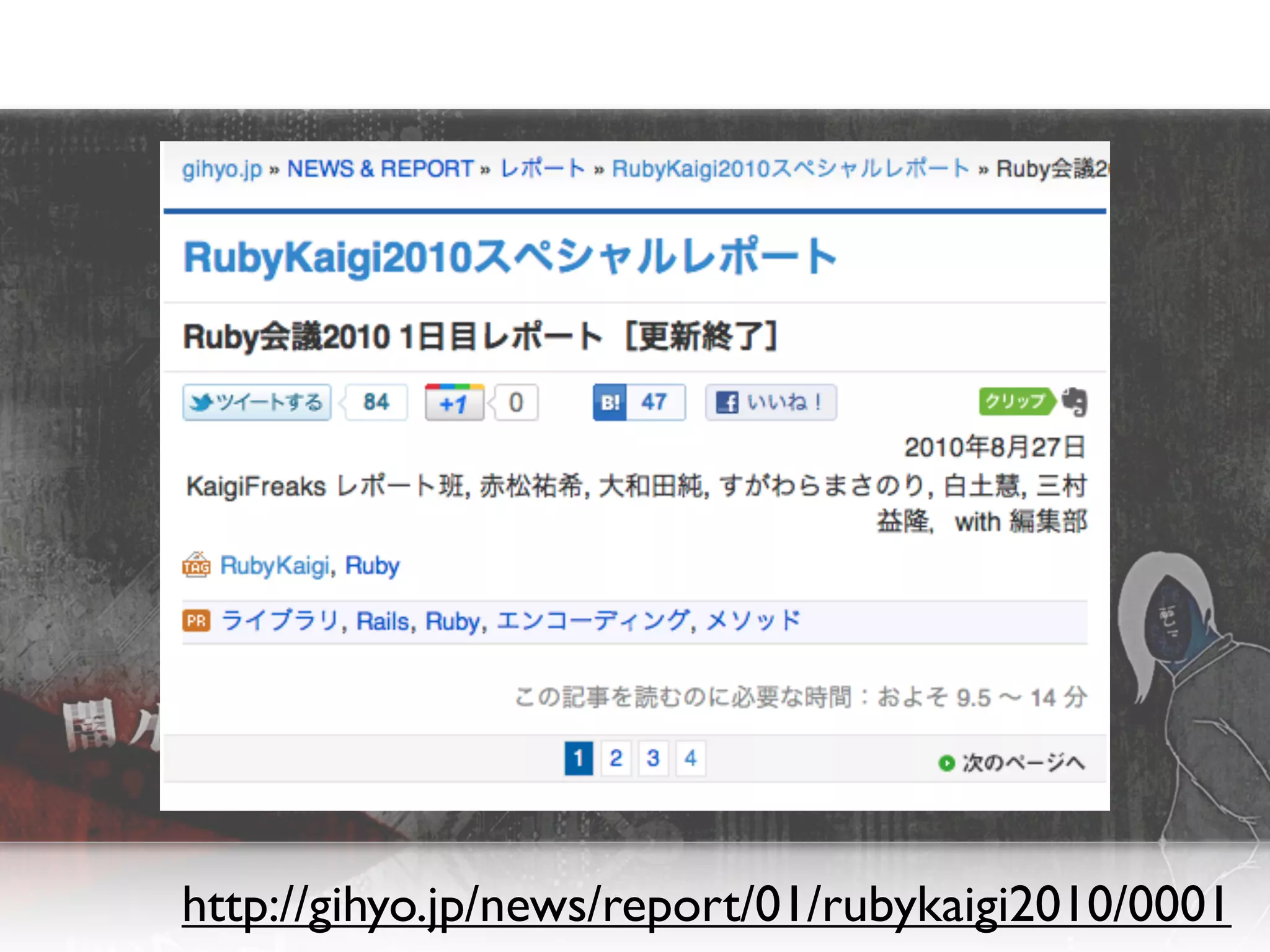
Task: Click the Ruby会議 breadcrumb current page text
Action: click(x=1052, y=169)
